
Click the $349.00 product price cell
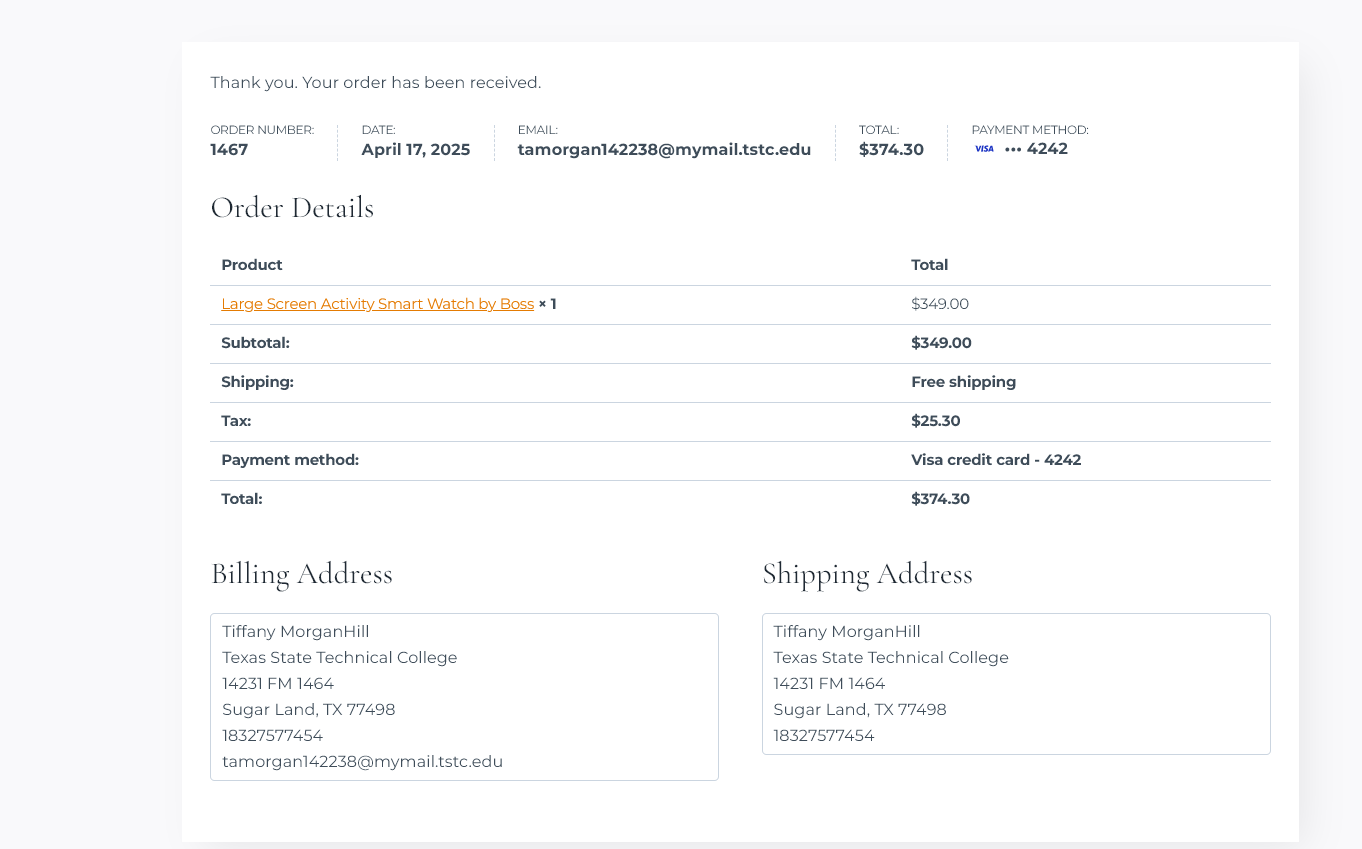940,304
